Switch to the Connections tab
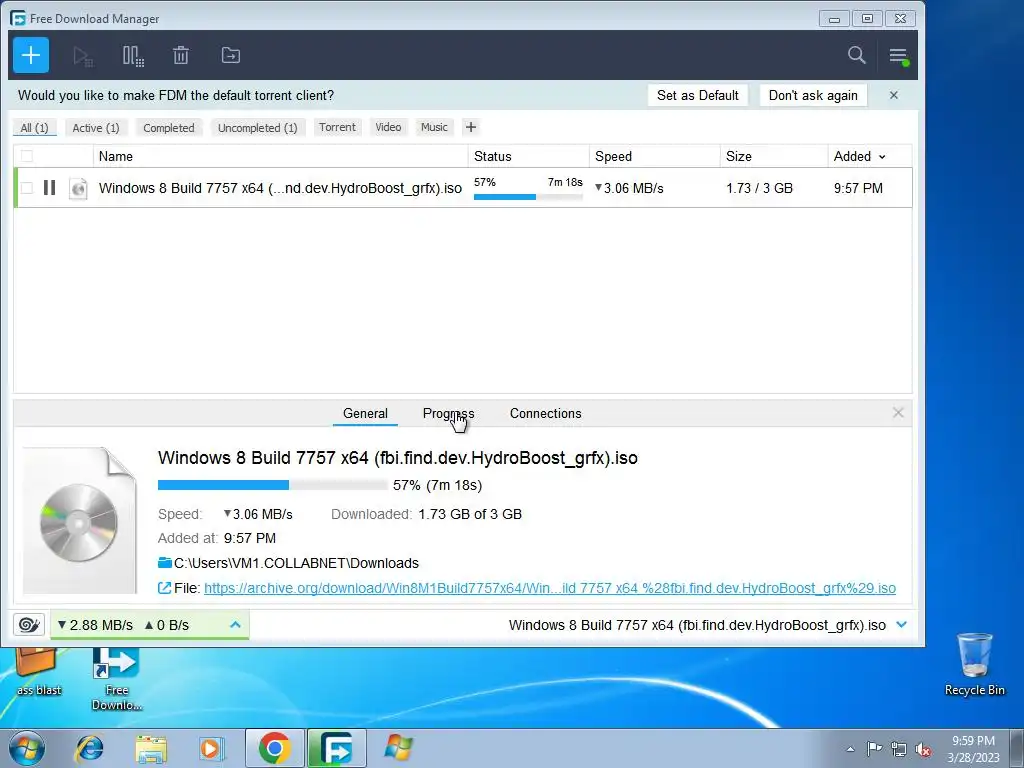 click(x=545, y=413)
